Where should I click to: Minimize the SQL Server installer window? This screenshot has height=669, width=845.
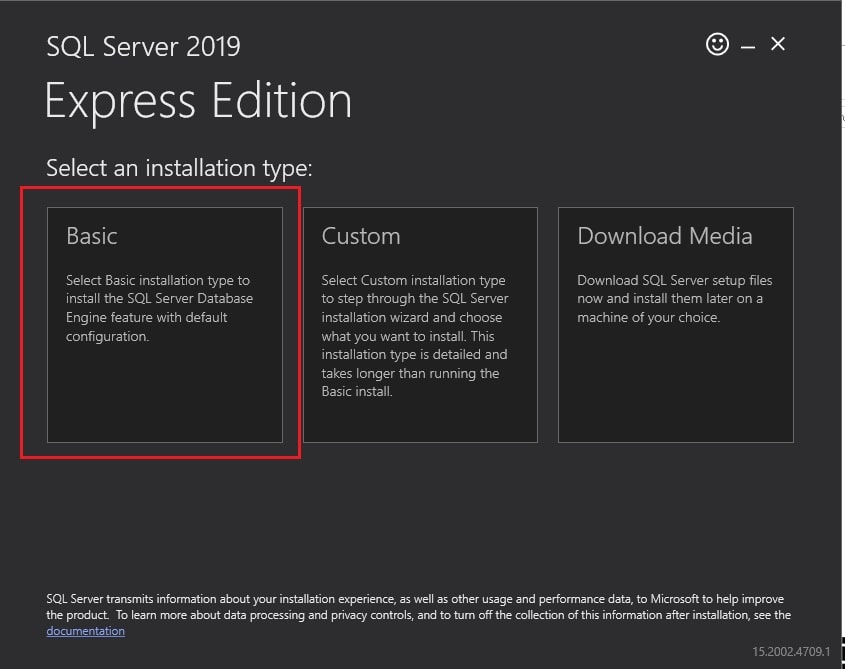coord(747,47)
